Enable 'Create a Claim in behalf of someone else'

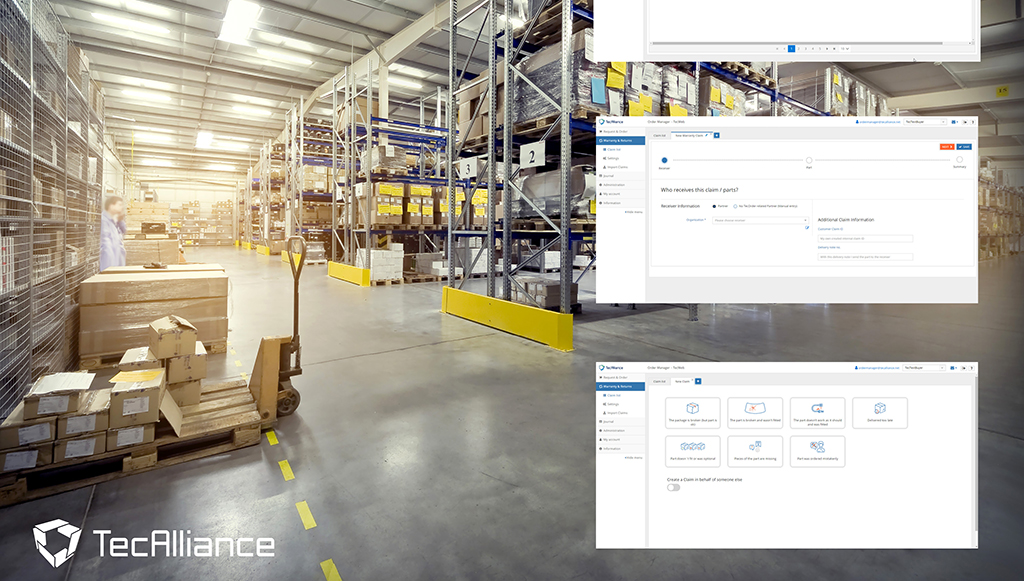pyautogui.click(x=673, y=487)
